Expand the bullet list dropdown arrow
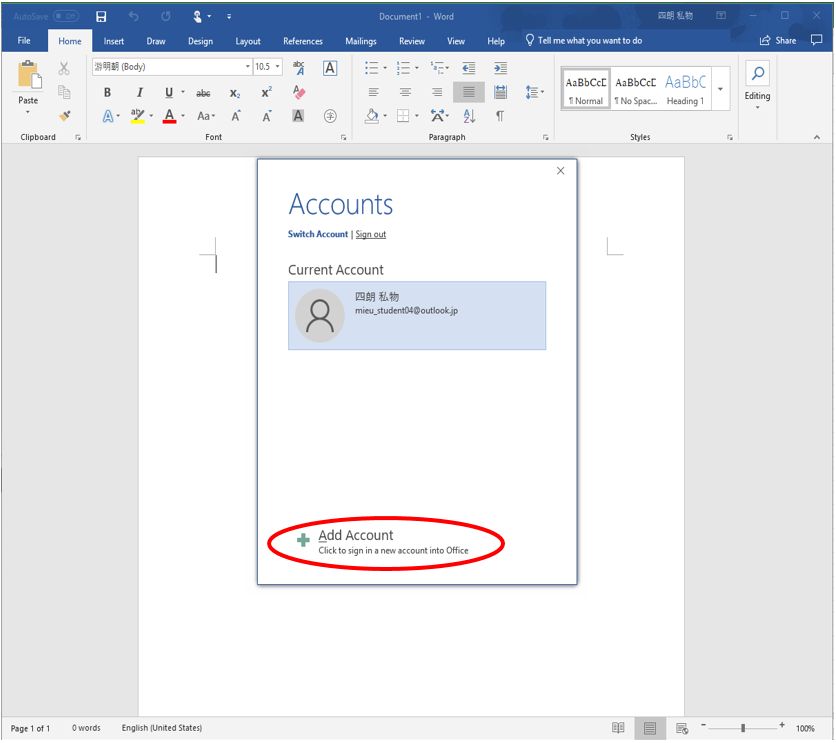836x743 pixels. pos(385,68)
